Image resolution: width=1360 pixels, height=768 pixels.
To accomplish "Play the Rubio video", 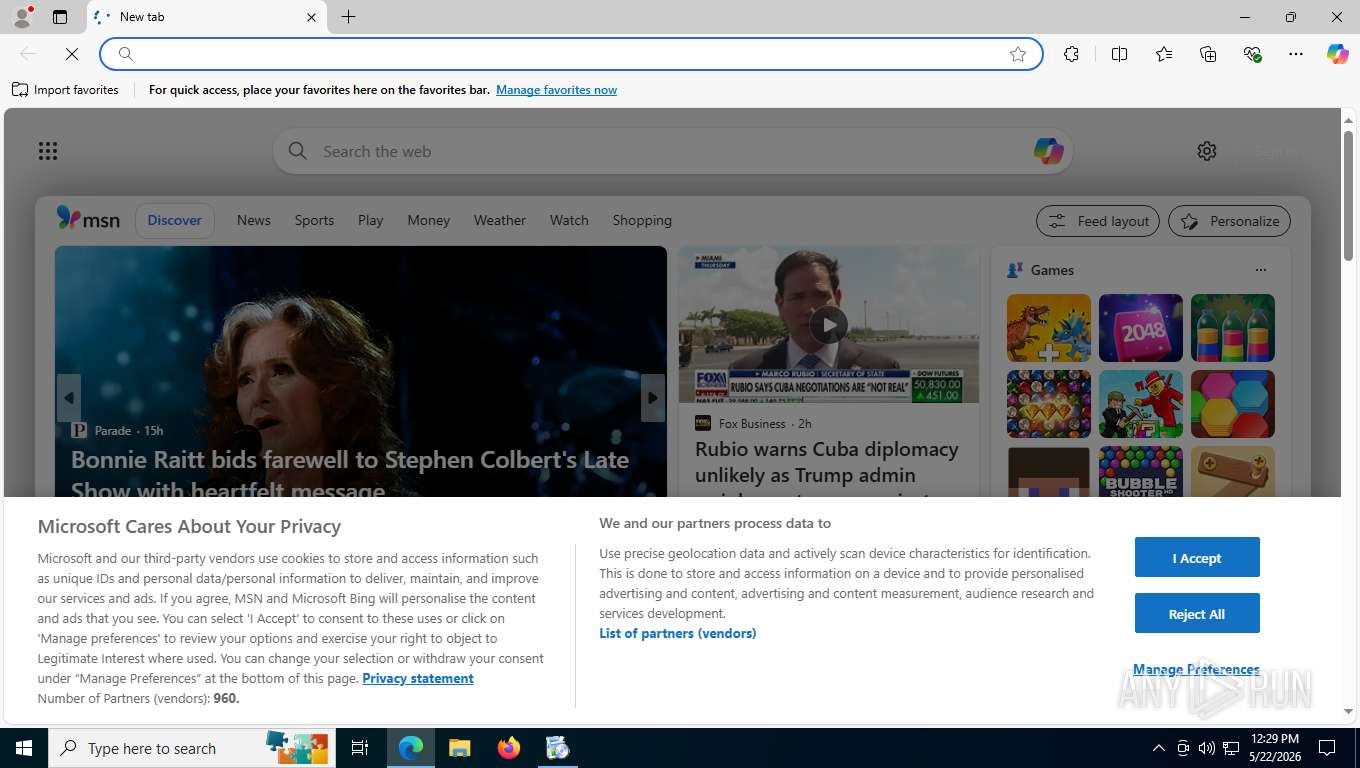I will coord(828,324).
